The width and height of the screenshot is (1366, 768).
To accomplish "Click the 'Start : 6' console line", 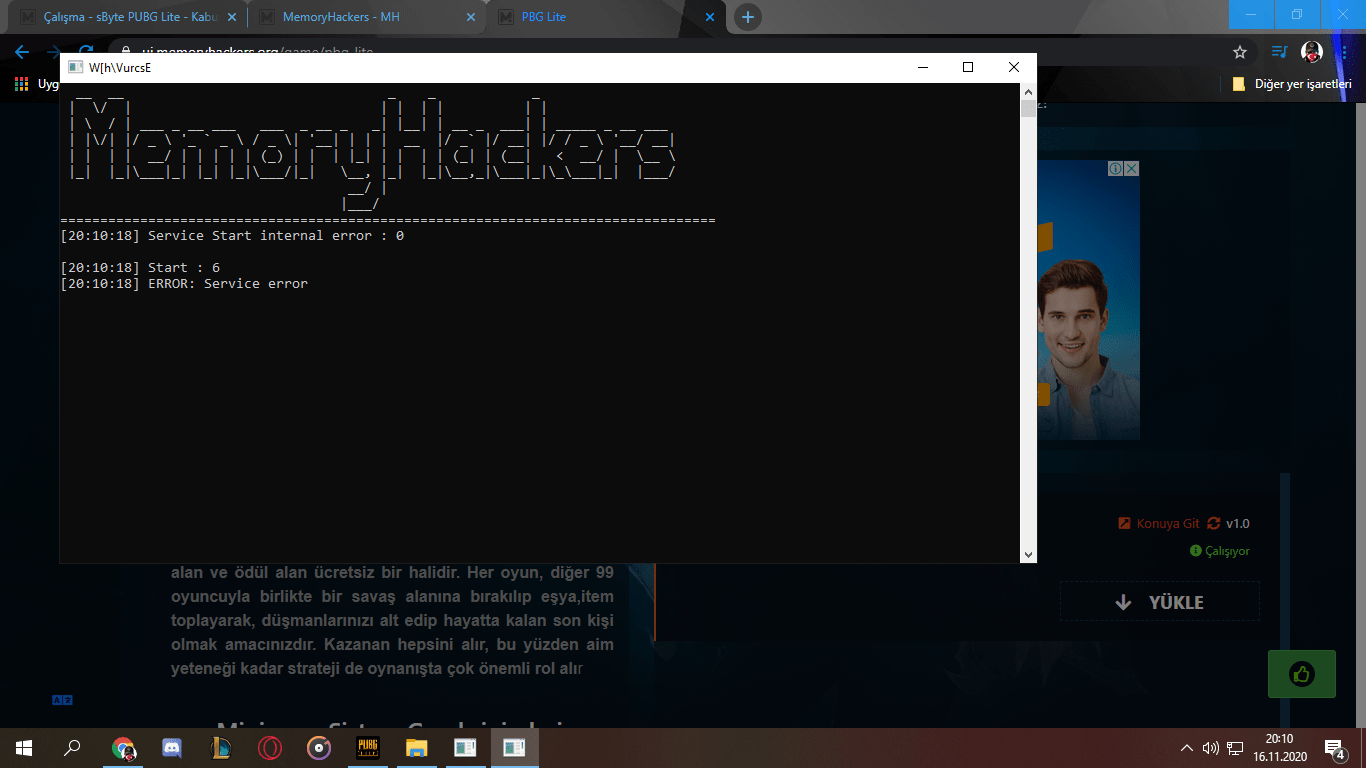I will click(x=140, y=268).
